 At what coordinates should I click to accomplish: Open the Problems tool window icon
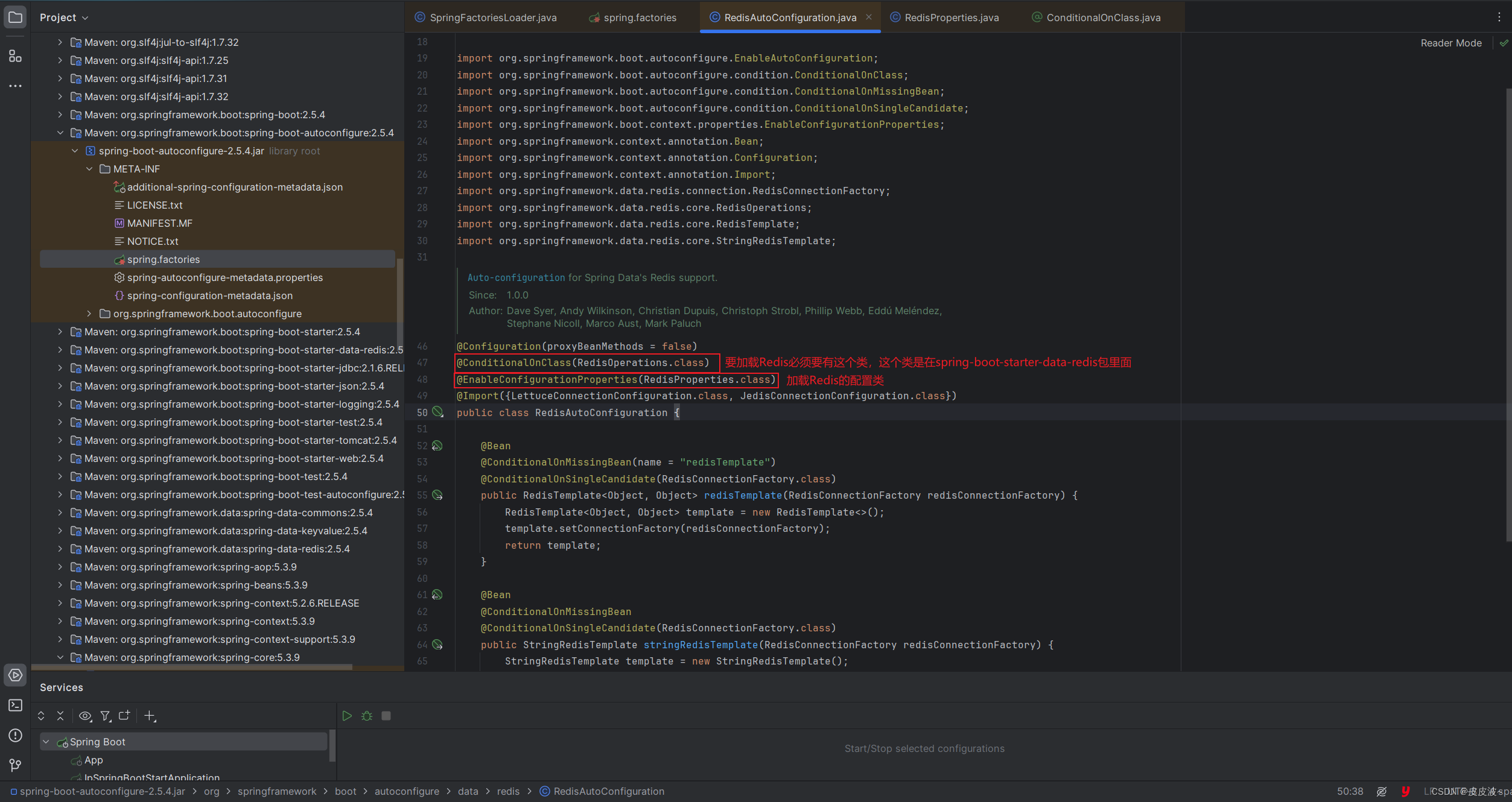(x=15, y=735)
